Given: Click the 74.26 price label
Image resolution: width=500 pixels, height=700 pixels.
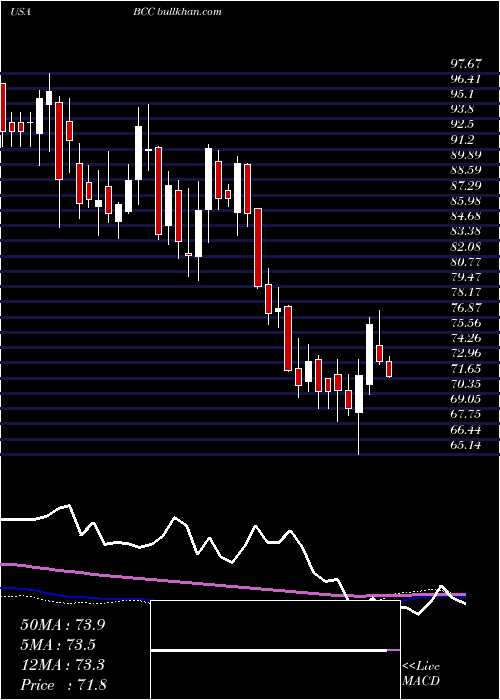Looking at the screenshot, I should click(466, 338).
